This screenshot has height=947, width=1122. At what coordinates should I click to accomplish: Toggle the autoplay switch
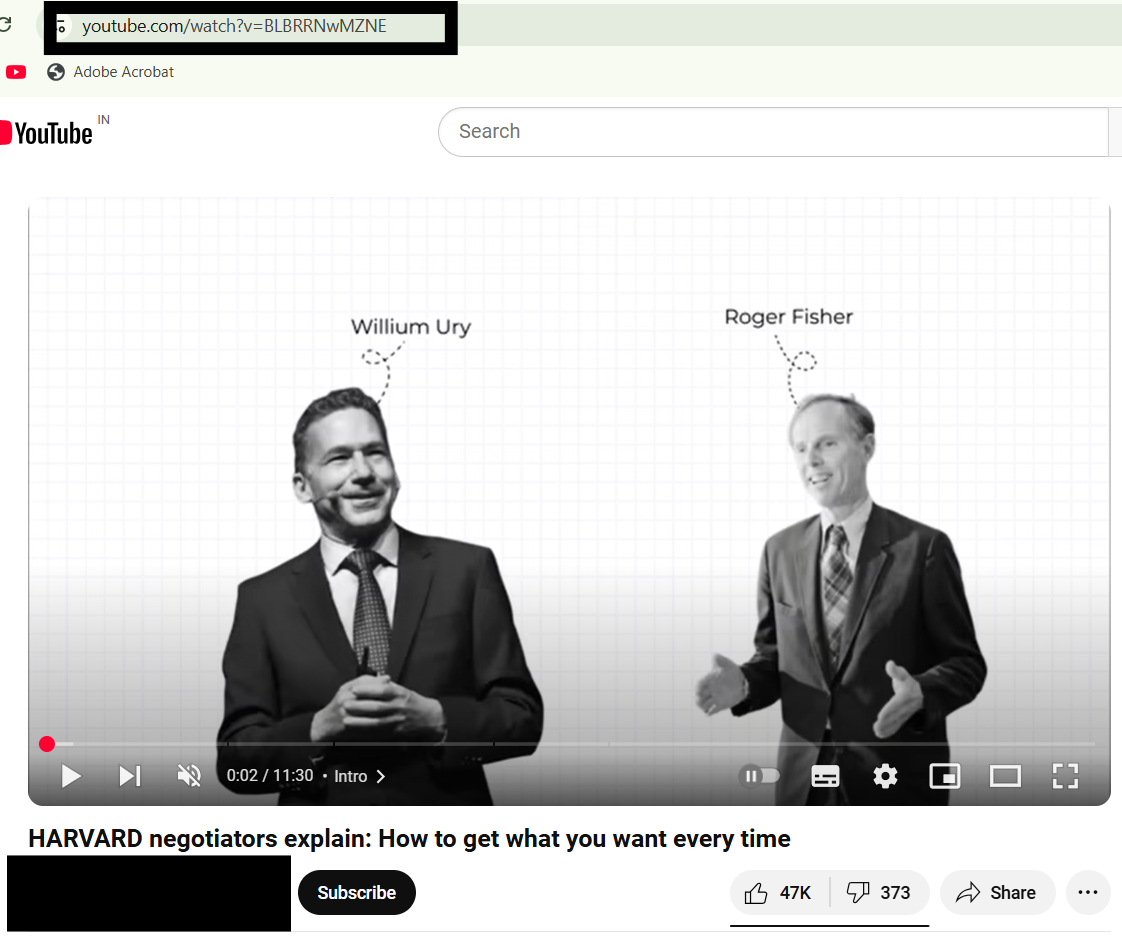click(x=759, y=776)
